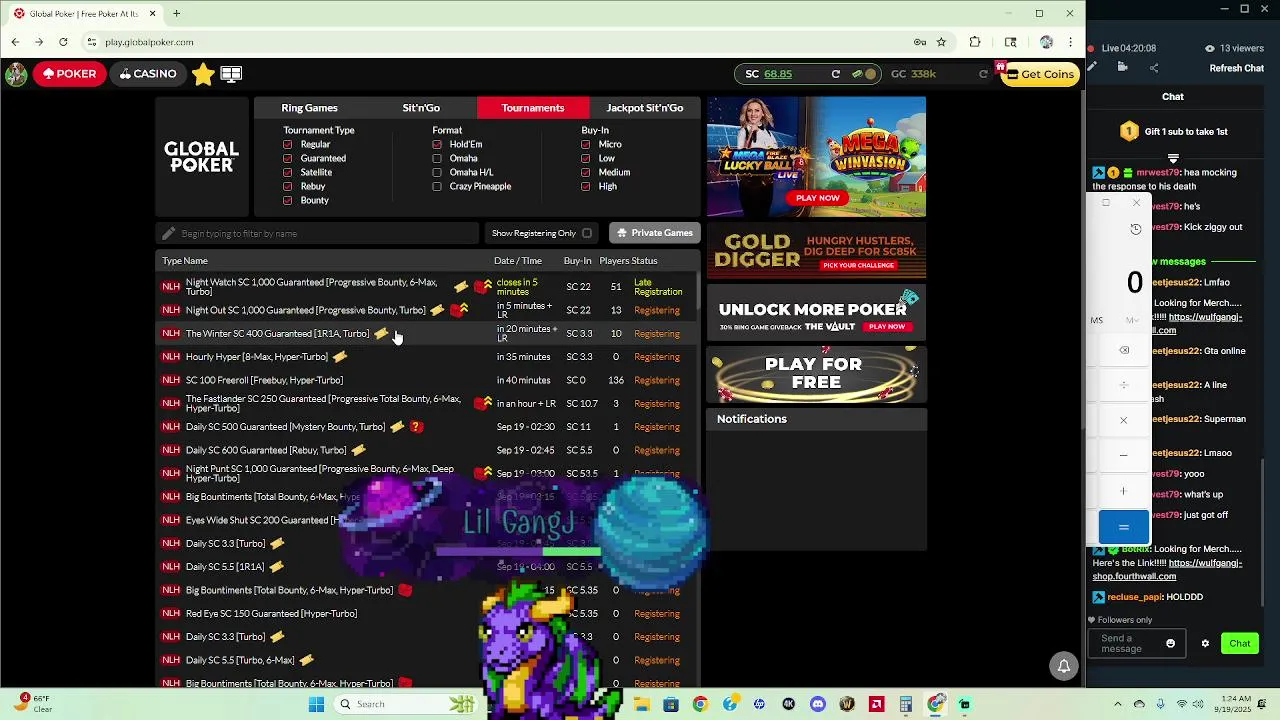This screenshot has height=720, width=1280.
Task: Click the Calculator multiply key
Action: [1124, 420]
